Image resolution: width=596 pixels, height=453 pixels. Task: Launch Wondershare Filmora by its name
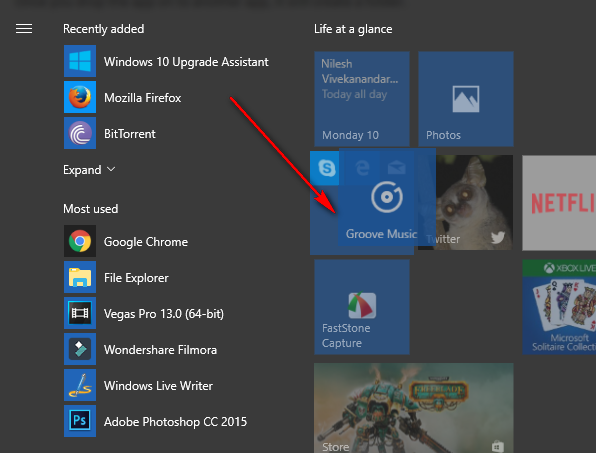(x=160, y=350)
